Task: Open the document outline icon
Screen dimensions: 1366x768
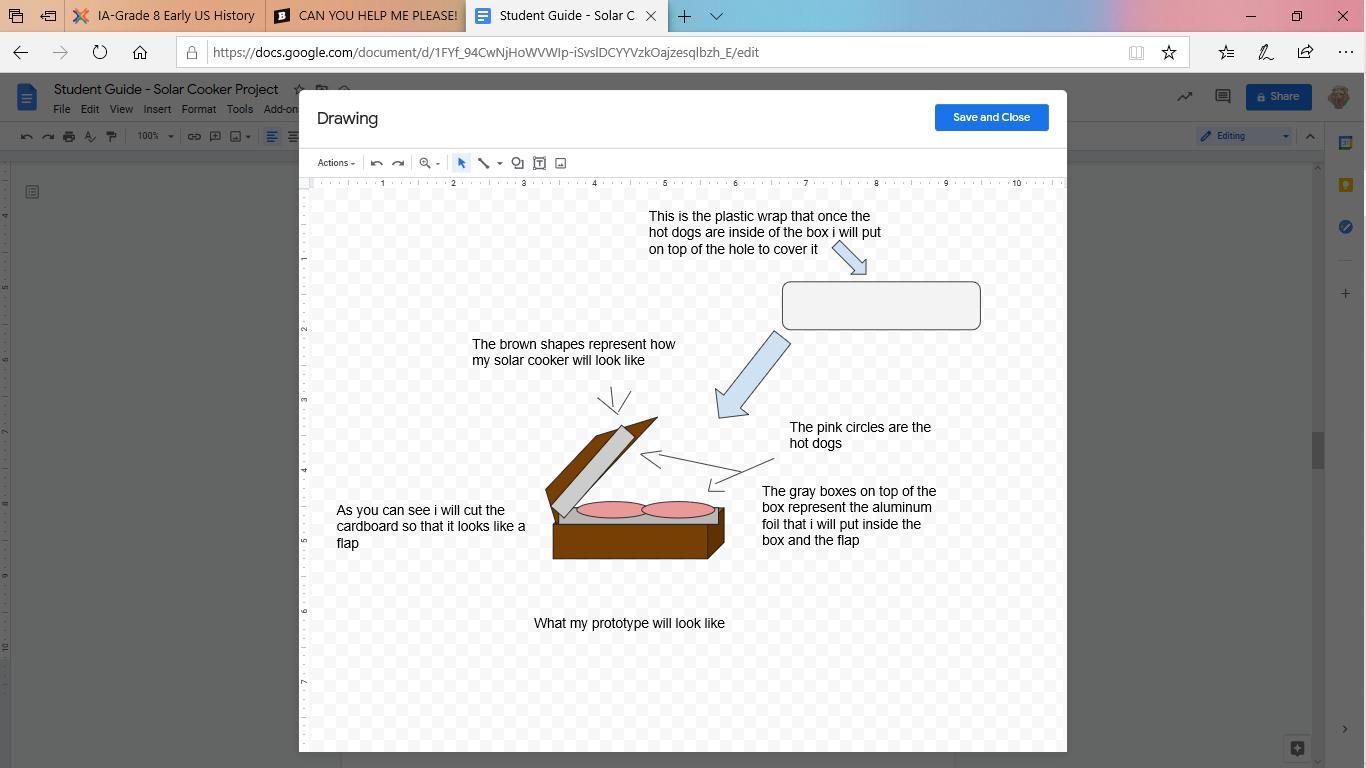Action: (x=32, y=191)
